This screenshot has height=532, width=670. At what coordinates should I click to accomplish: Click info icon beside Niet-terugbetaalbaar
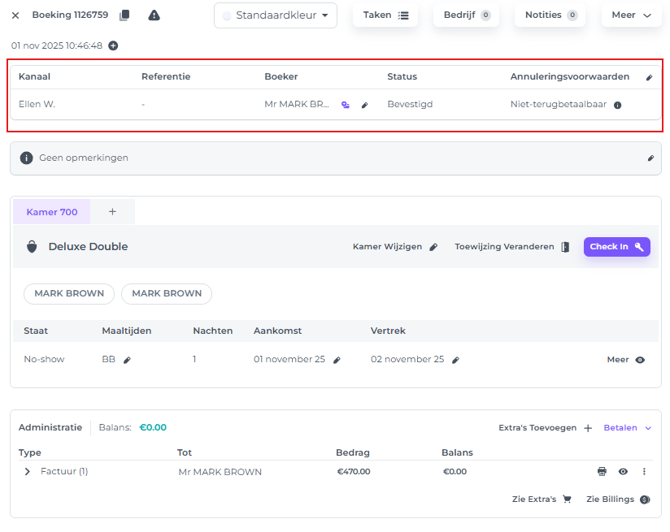617,105
